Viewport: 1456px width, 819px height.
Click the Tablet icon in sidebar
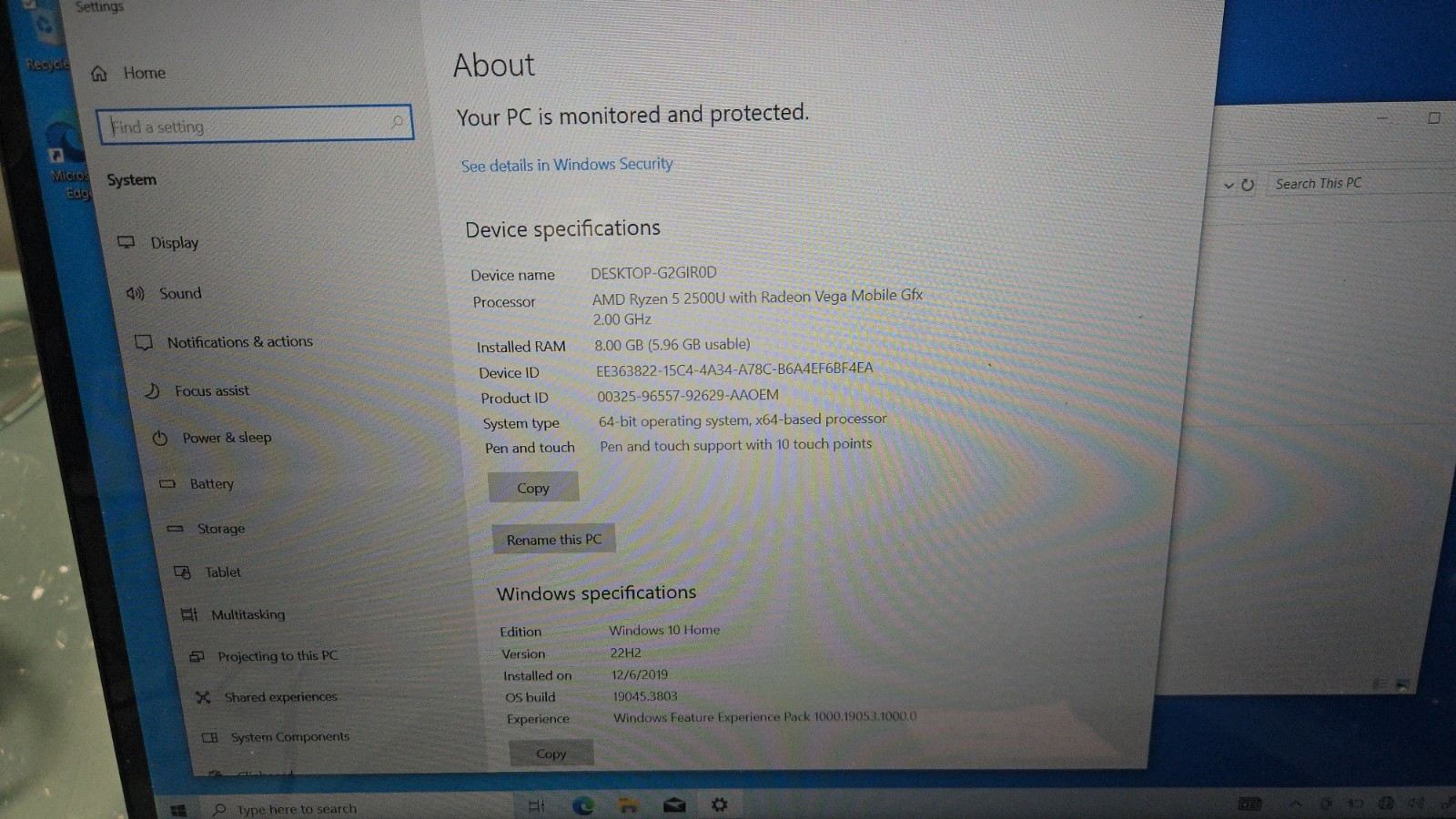[182, 572]
